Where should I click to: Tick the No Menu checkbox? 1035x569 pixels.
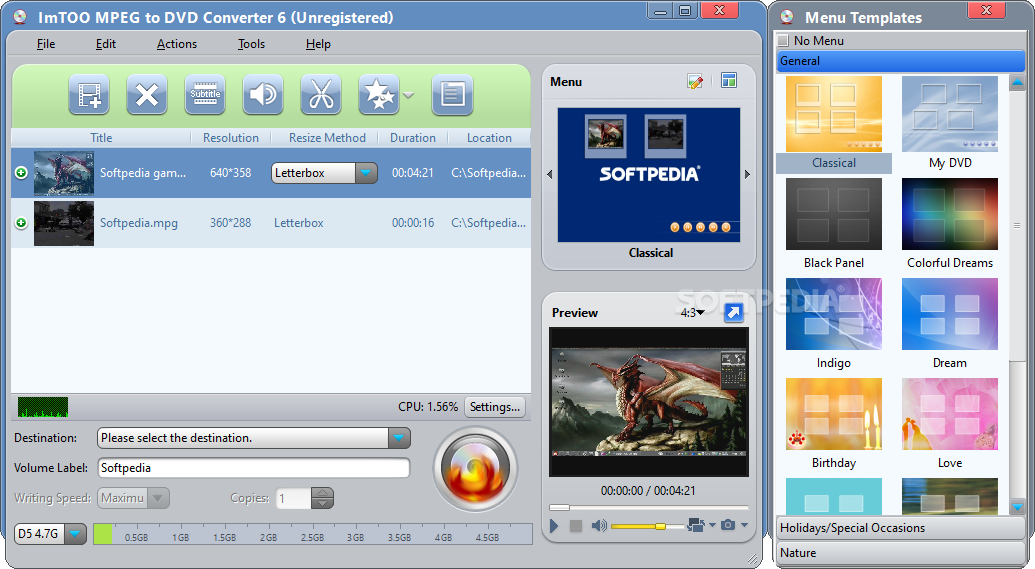[784, 40]
